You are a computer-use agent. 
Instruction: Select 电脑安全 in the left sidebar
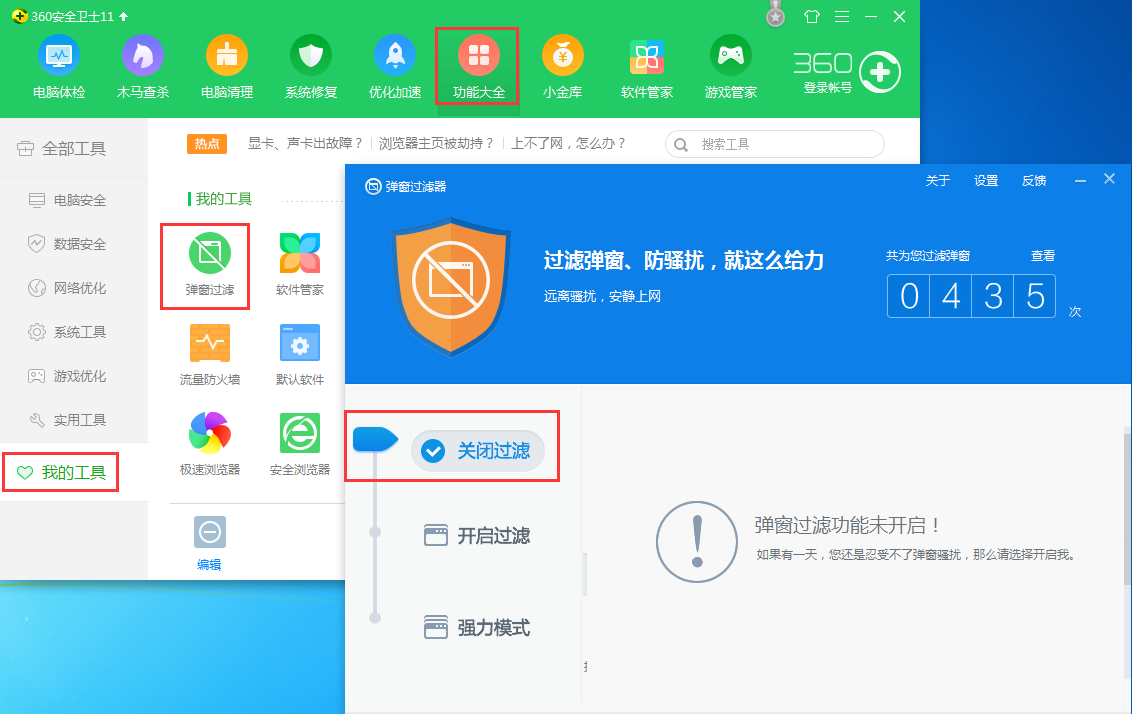78,200
